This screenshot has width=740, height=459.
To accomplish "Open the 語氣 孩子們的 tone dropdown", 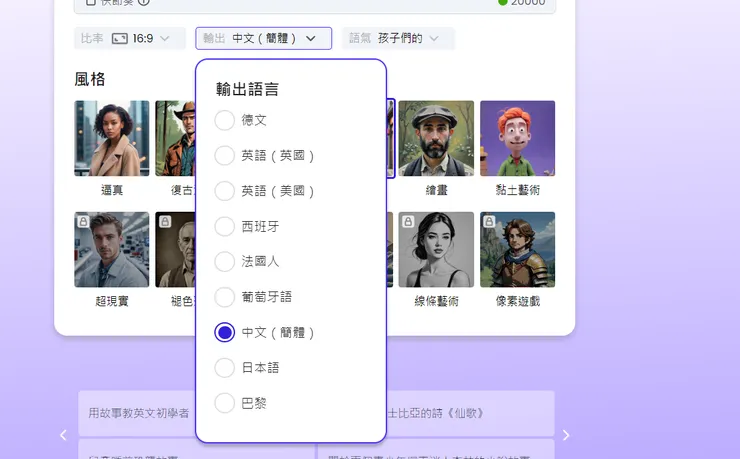I will (x=398, y=38).
